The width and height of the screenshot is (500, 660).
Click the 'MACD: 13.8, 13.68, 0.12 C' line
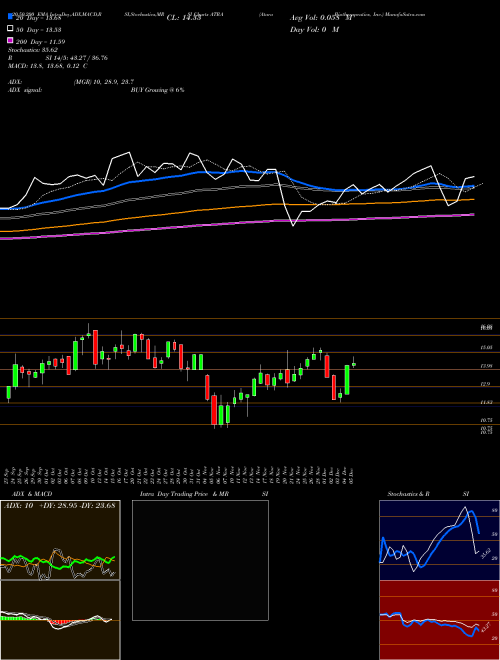coord(48,66)
